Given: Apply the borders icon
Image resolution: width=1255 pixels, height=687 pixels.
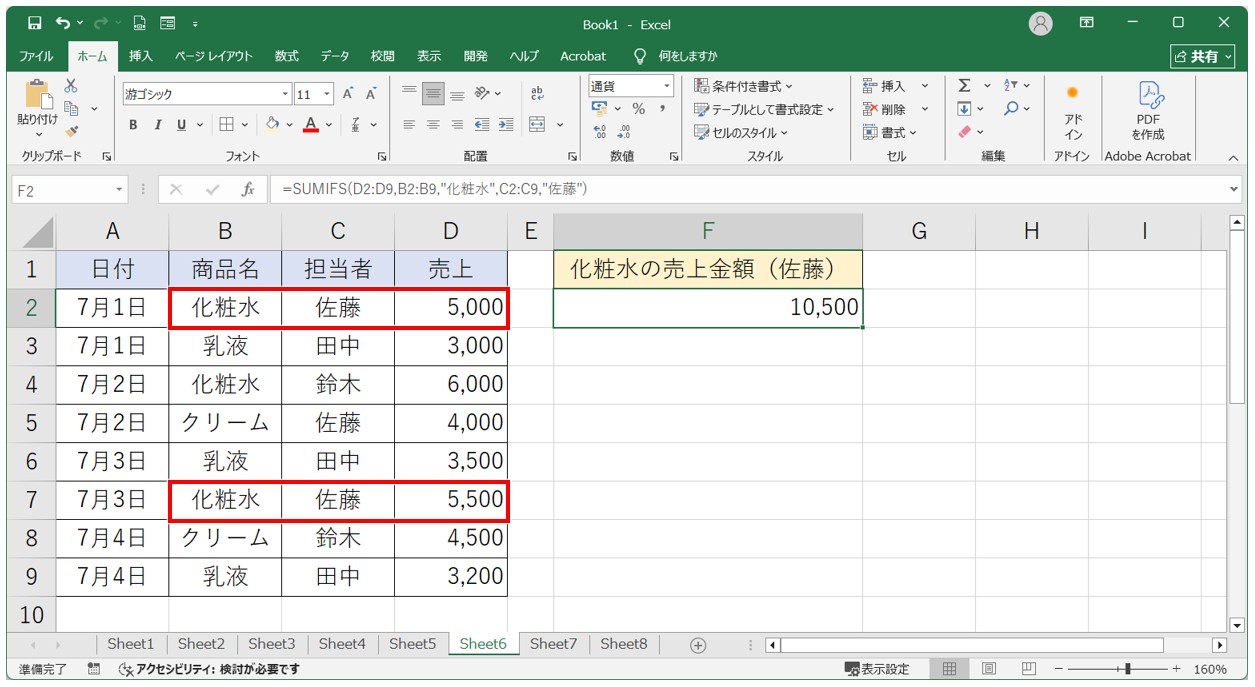Looking at the screenshot, I should pos(226,125).
